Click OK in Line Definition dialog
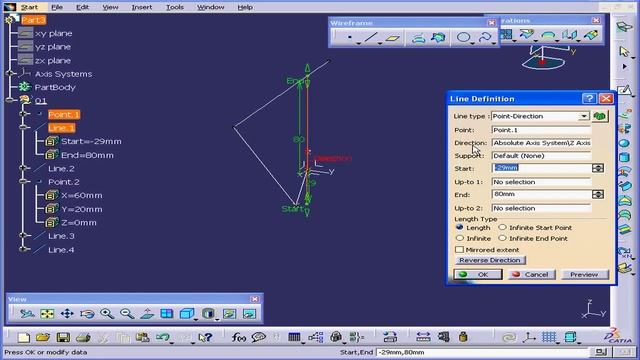The image size is (640, 360). coord(478,275)
